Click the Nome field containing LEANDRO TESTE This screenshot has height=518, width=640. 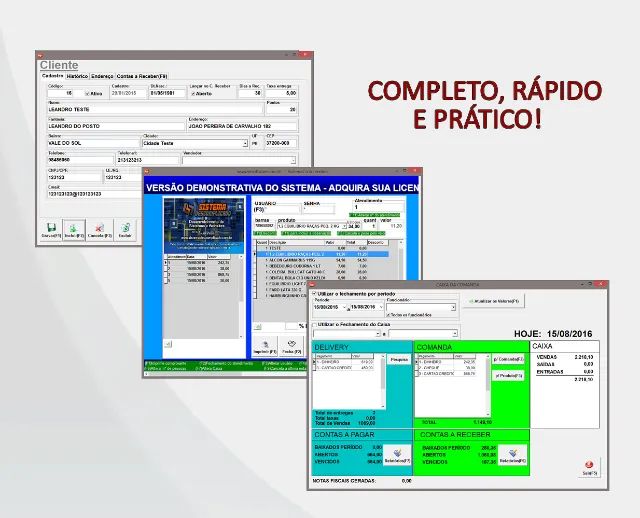155,109
